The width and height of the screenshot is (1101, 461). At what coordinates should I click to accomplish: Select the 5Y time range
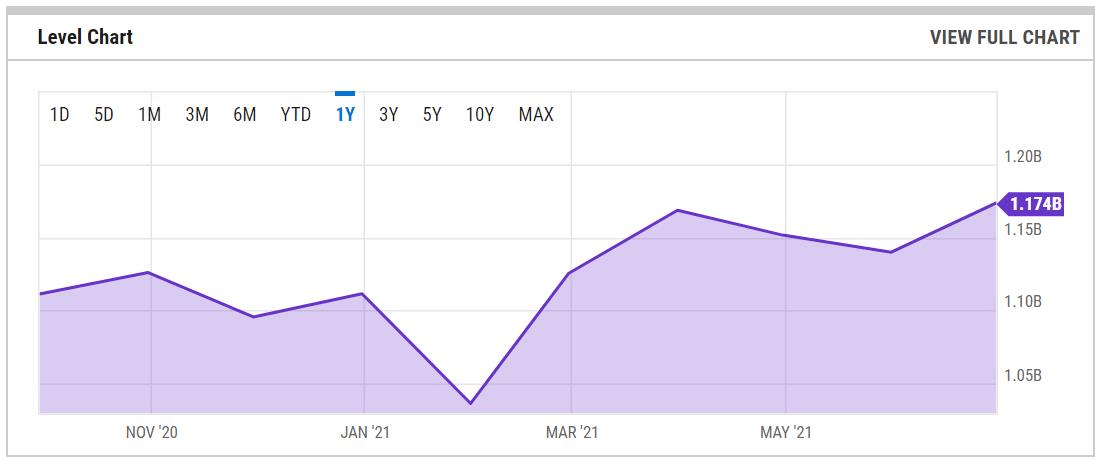coord(432,115)
